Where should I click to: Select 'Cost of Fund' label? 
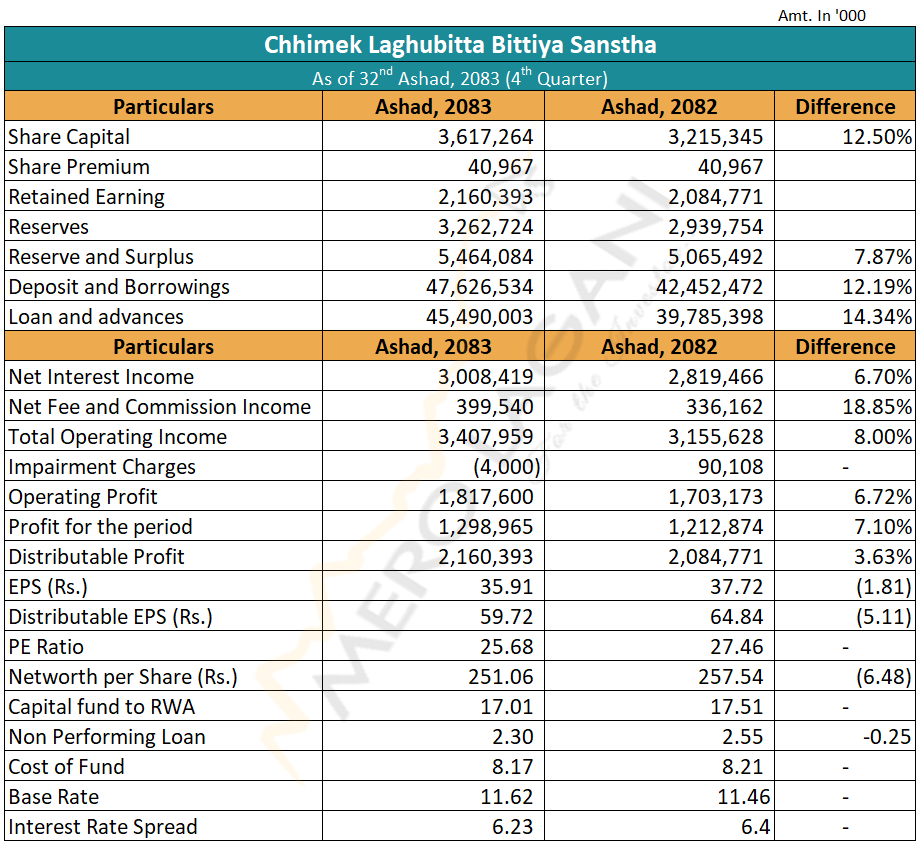click(66, 767)
